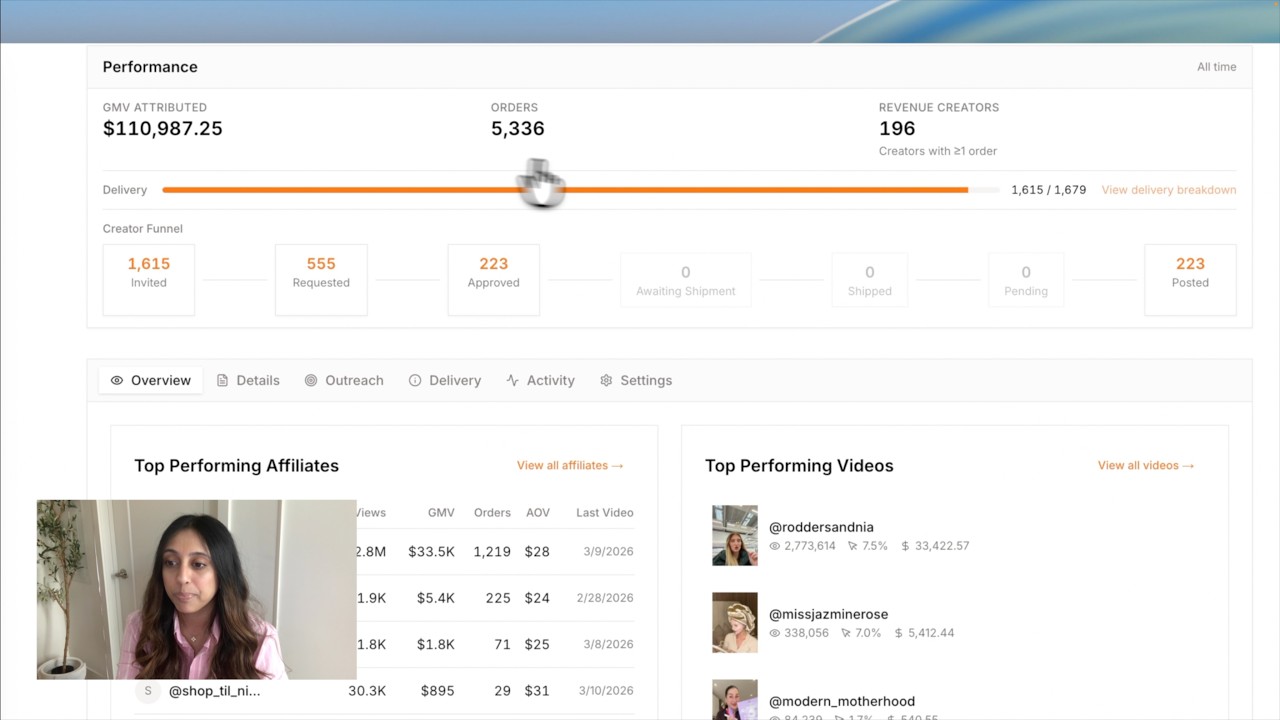Click the document icon beside Details
This screenshot has height=720, width=1280.
point(222,380)
